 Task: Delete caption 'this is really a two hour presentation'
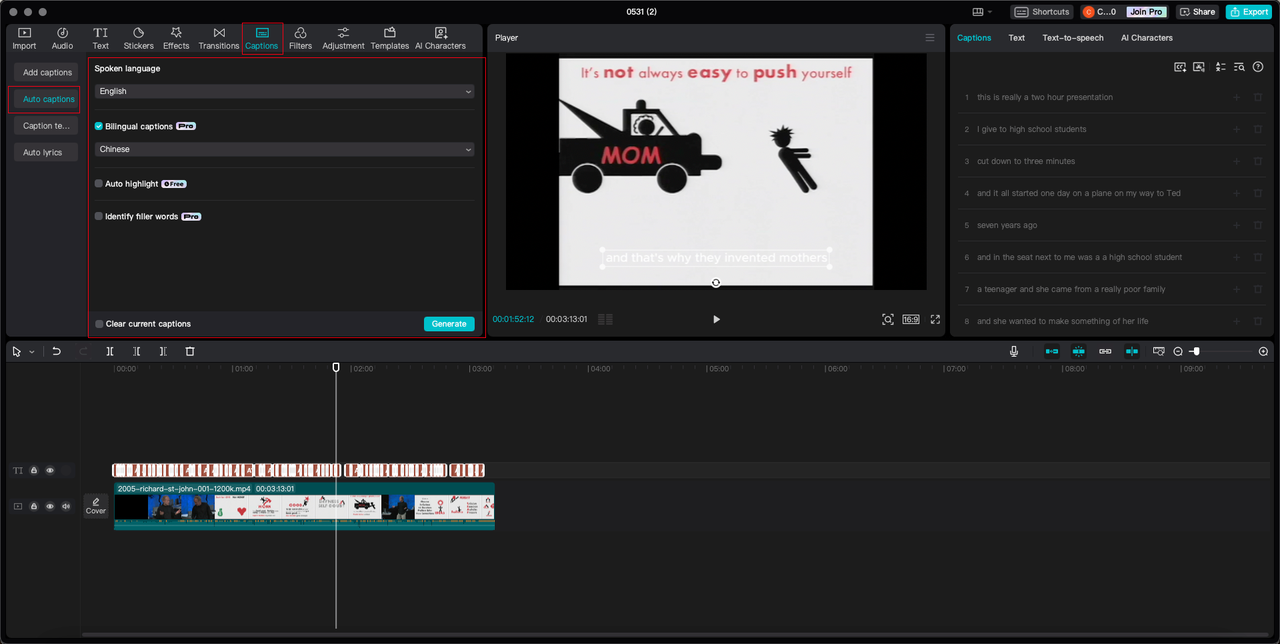click(1258, 97)
